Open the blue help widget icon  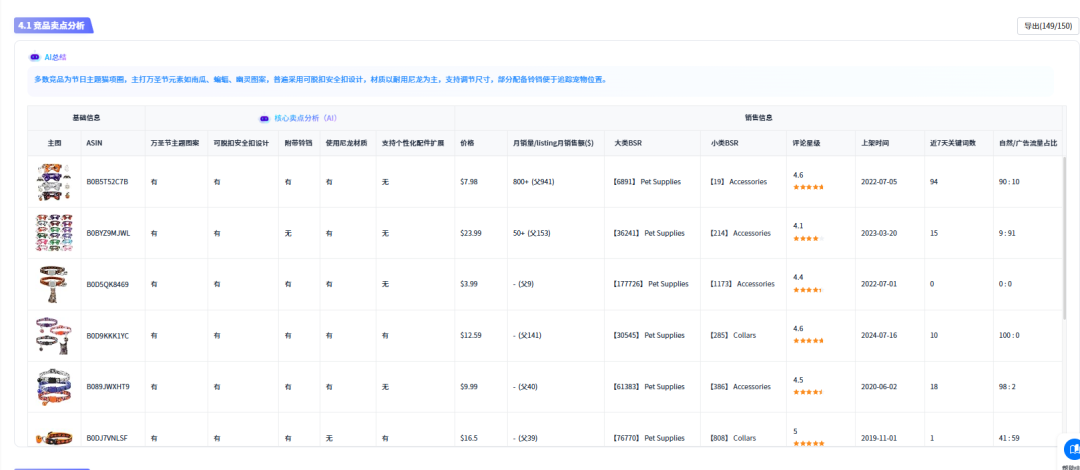pos(1071,449)
